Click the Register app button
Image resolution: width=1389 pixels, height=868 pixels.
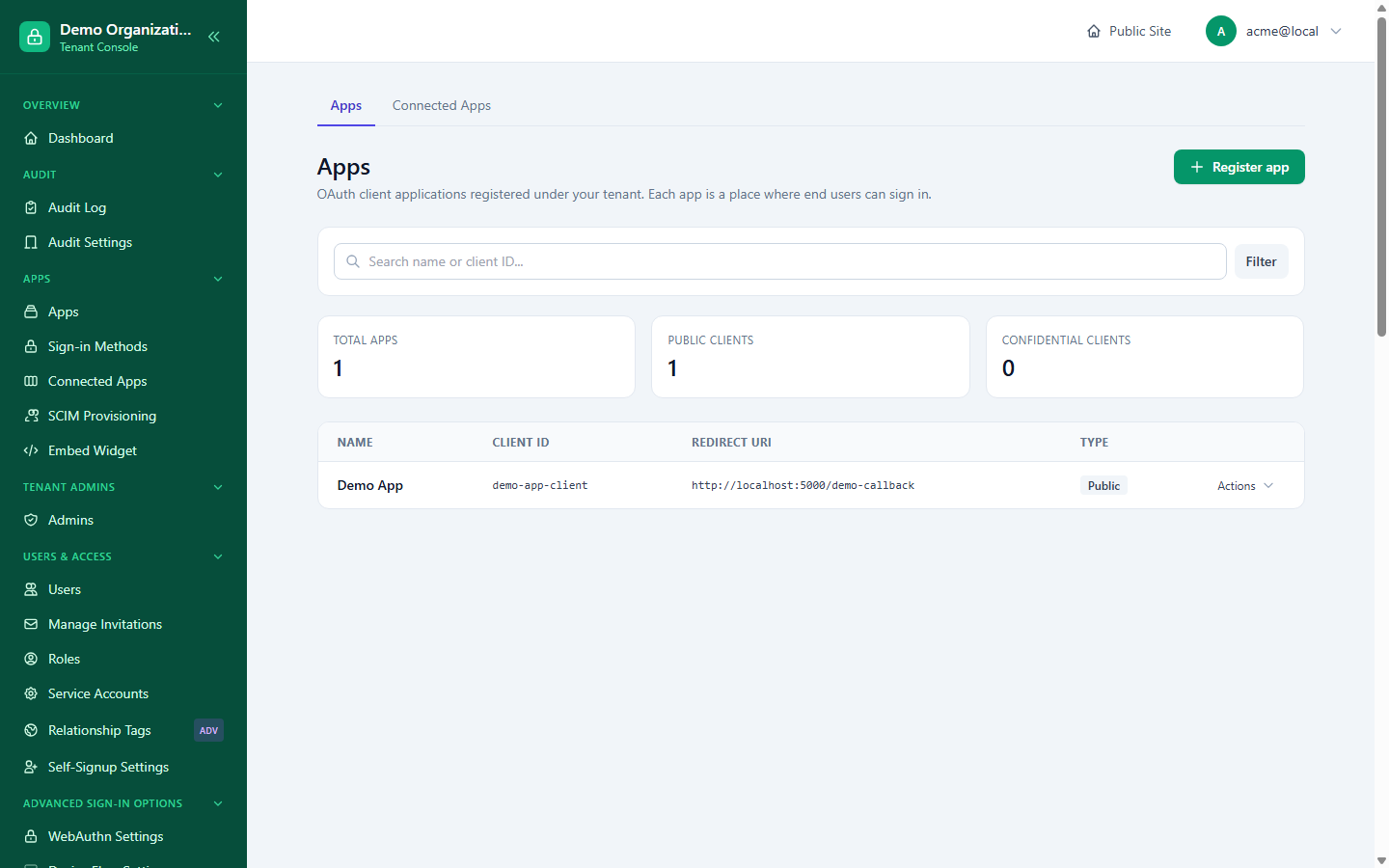pyautogui.click(x=1239, y=167)
